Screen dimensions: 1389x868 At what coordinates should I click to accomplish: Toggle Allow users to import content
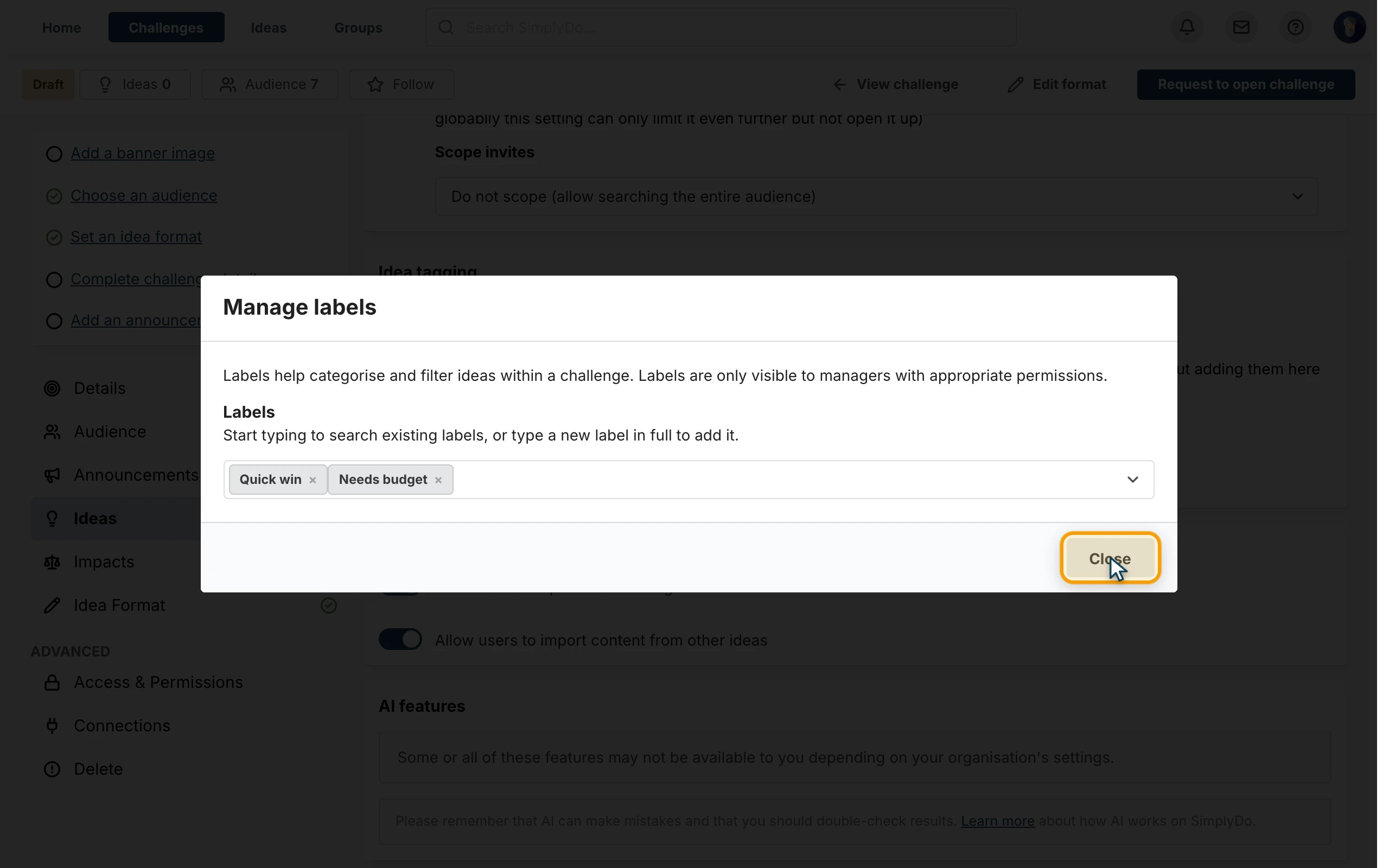pyautogui.click(x=400, y=640)
